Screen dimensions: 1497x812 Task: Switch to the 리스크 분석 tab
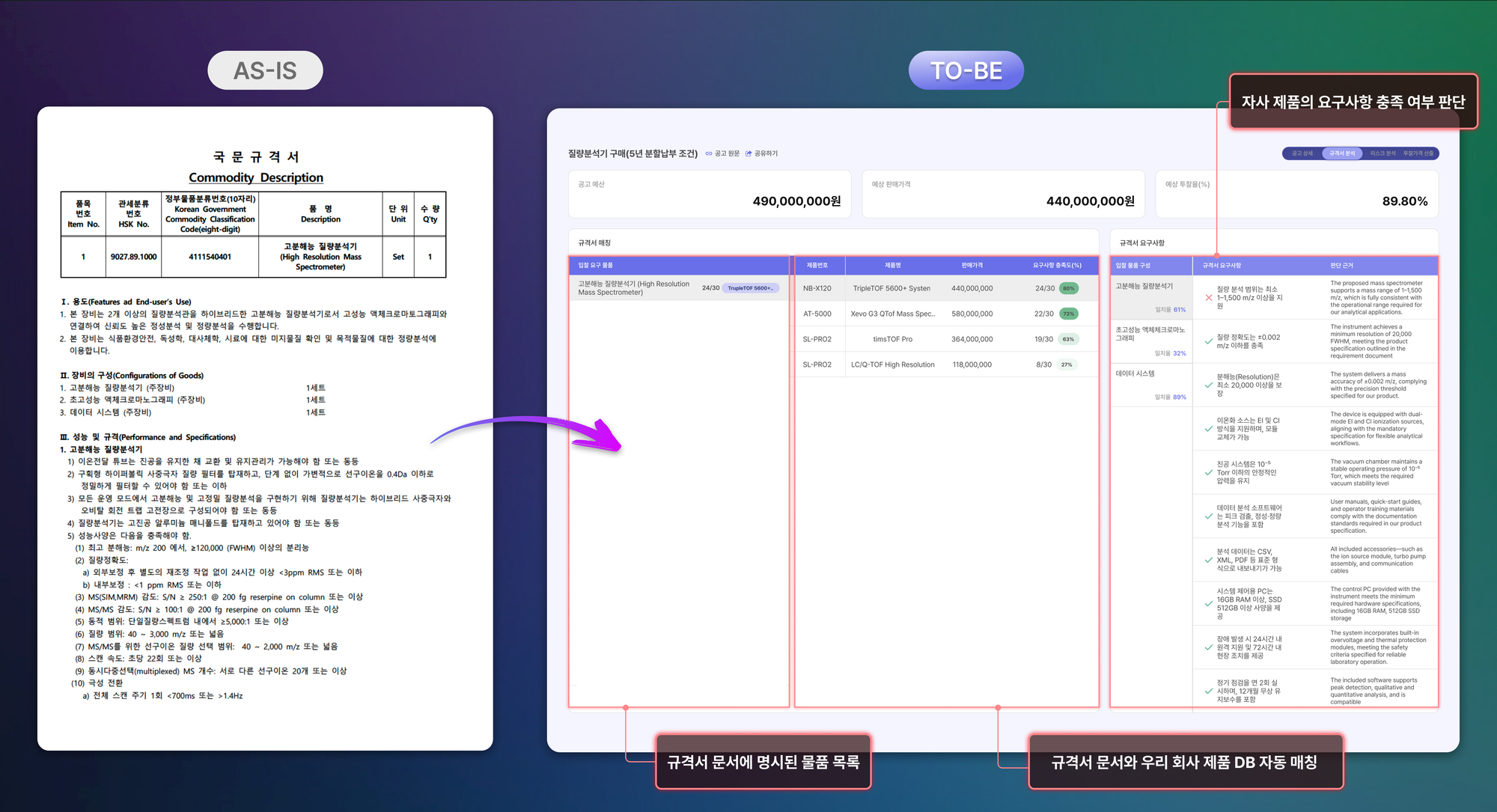[1382, 153]
